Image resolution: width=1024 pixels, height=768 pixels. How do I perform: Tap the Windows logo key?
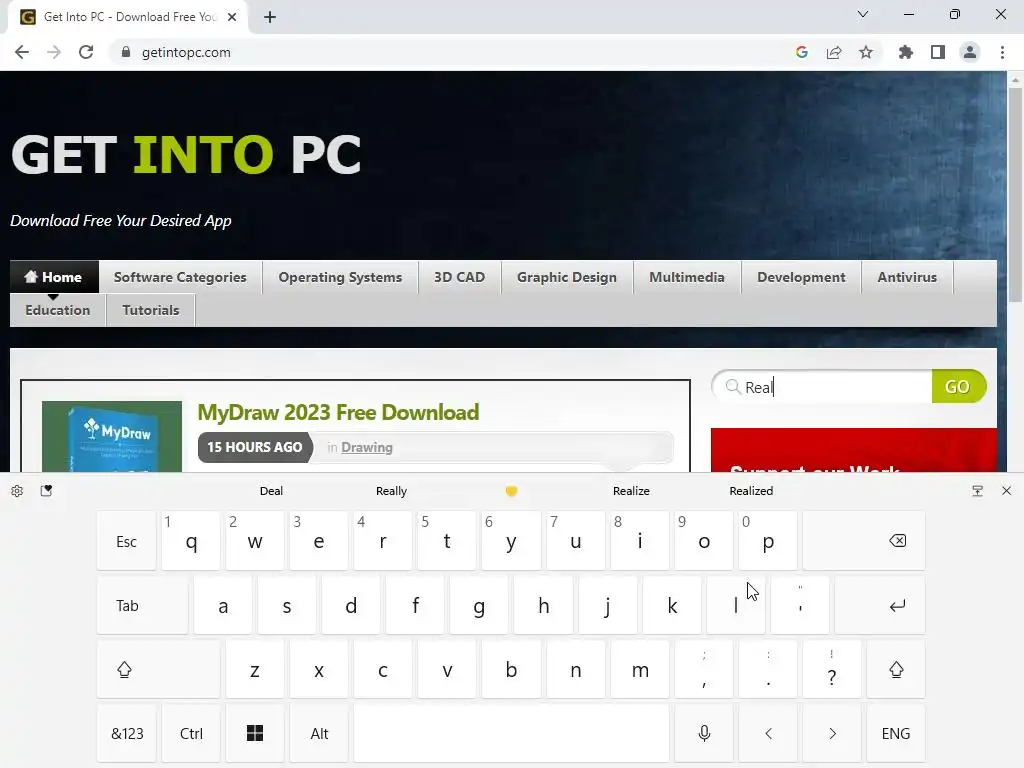tap(255, 733)
